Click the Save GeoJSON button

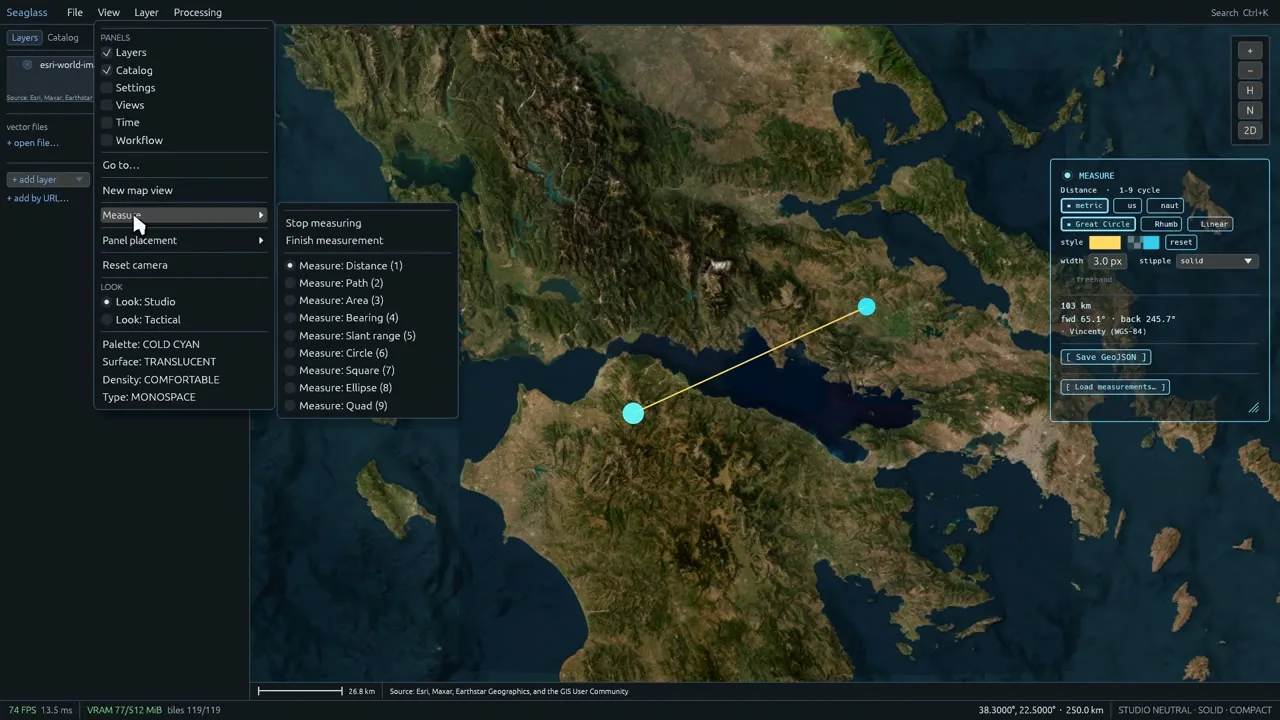click(x=1105, y=357)
